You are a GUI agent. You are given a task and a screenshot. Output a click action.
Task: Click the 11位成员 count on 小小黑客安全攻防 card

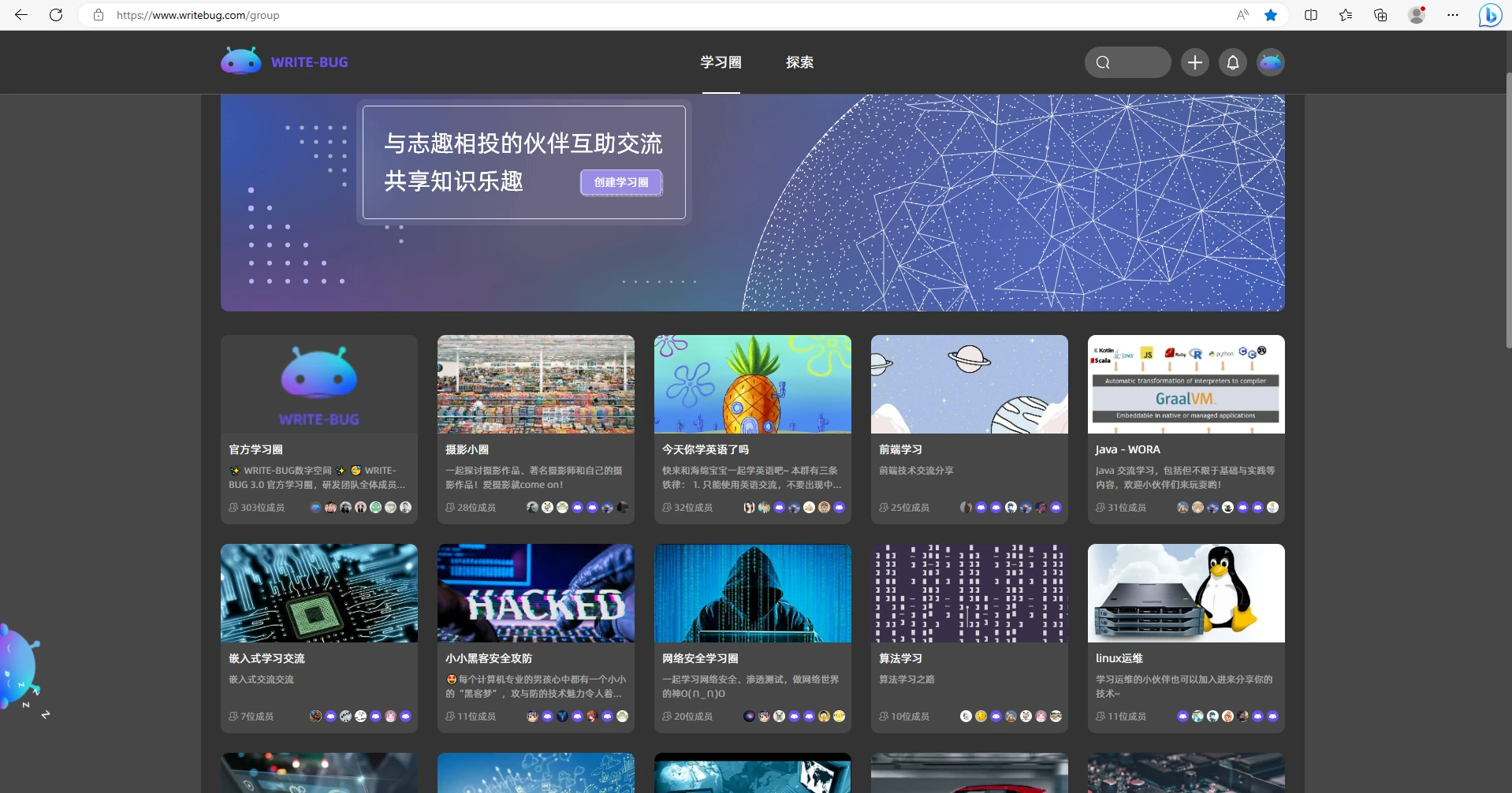click(477, 717)
